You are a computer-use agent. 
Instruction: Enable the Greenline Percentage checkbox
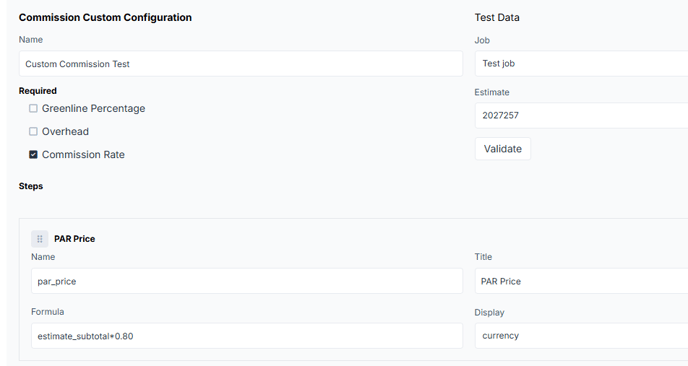33,108
